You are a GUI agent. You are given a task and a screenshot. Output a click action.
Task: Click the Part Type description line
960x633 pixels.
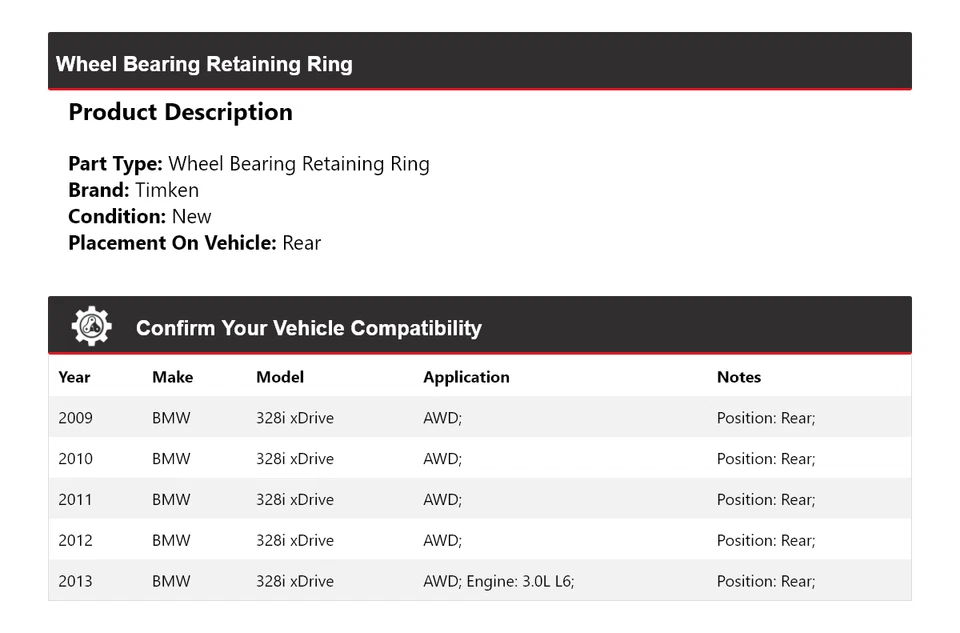point(249,164)
